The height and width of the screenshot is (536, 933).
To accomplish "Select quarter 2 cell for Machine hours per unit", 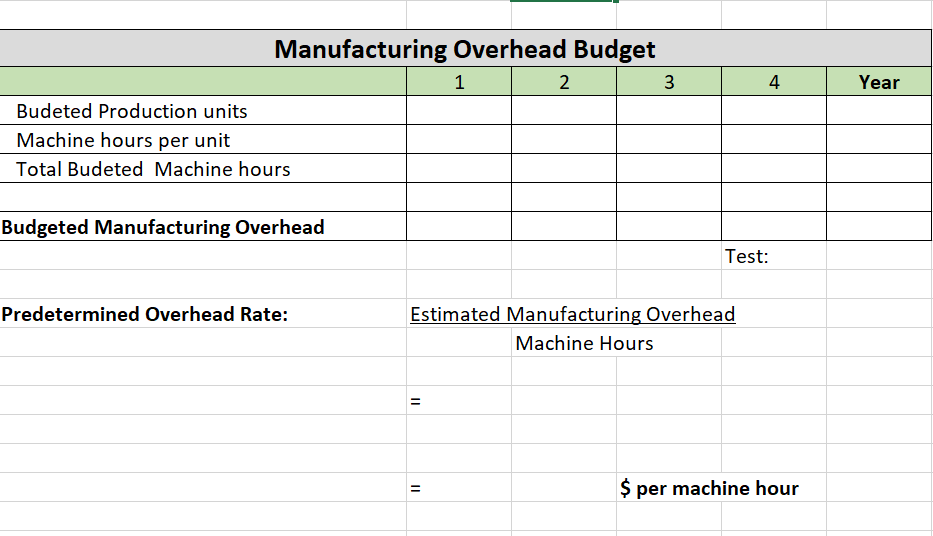I will tap(564, 140).
